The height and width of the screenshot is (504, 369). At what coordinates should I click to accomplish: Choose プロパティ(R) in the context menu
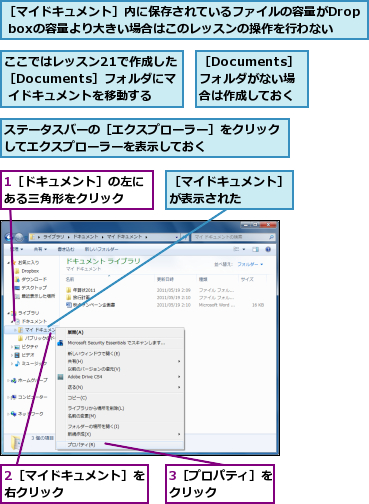[x=120, y=445]
